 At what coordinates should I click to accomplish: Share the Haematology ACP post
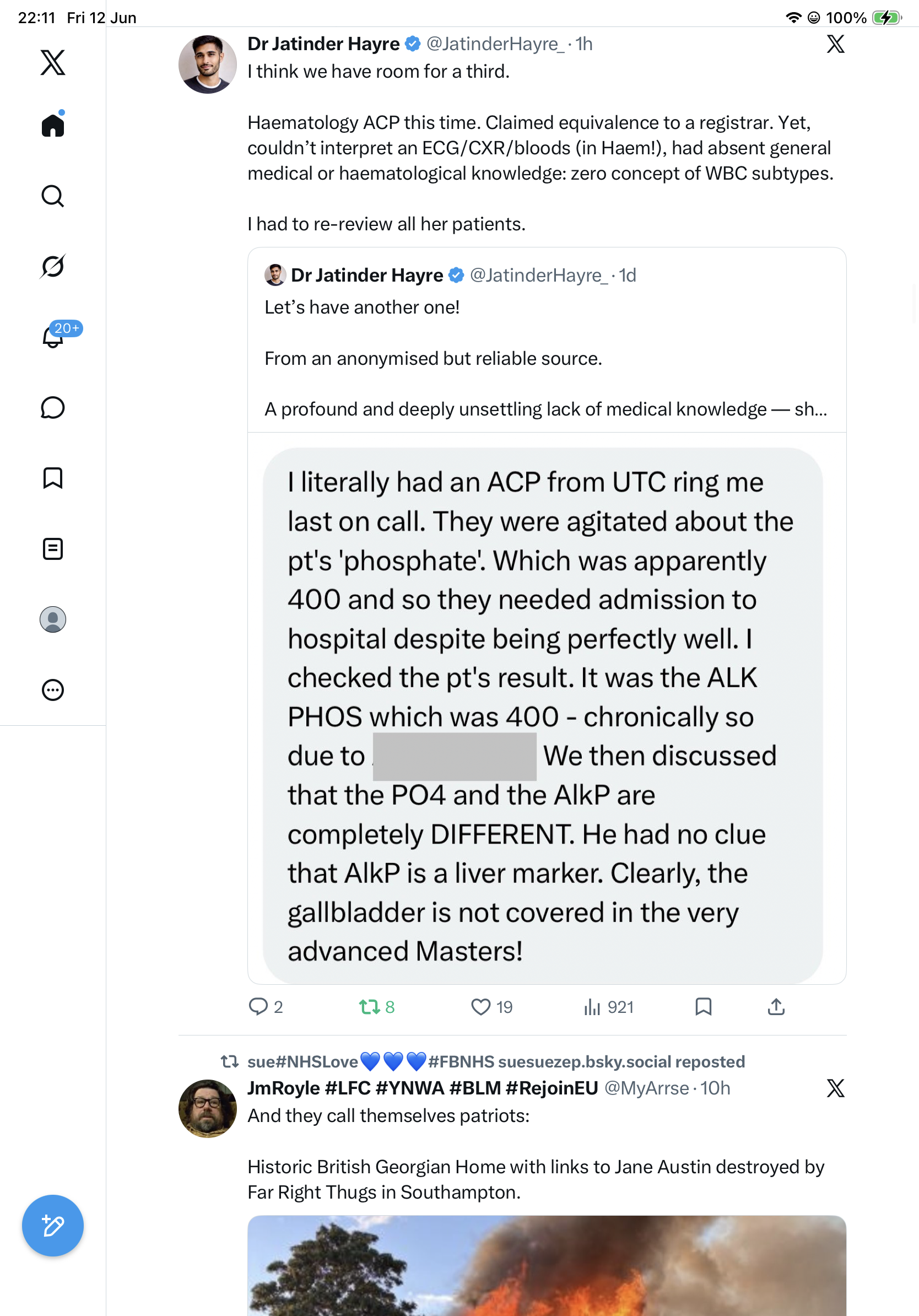[x=776, y=1007]
